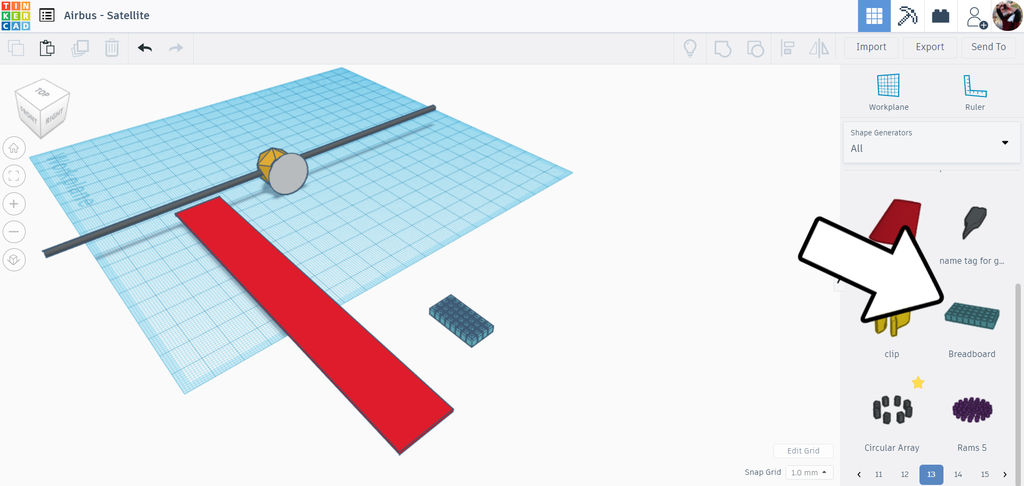Viewport: 1024px width, 486px height.
Task: Switch to the 3D design grid view
Action: pyautogui.click(x=874, y=16)
